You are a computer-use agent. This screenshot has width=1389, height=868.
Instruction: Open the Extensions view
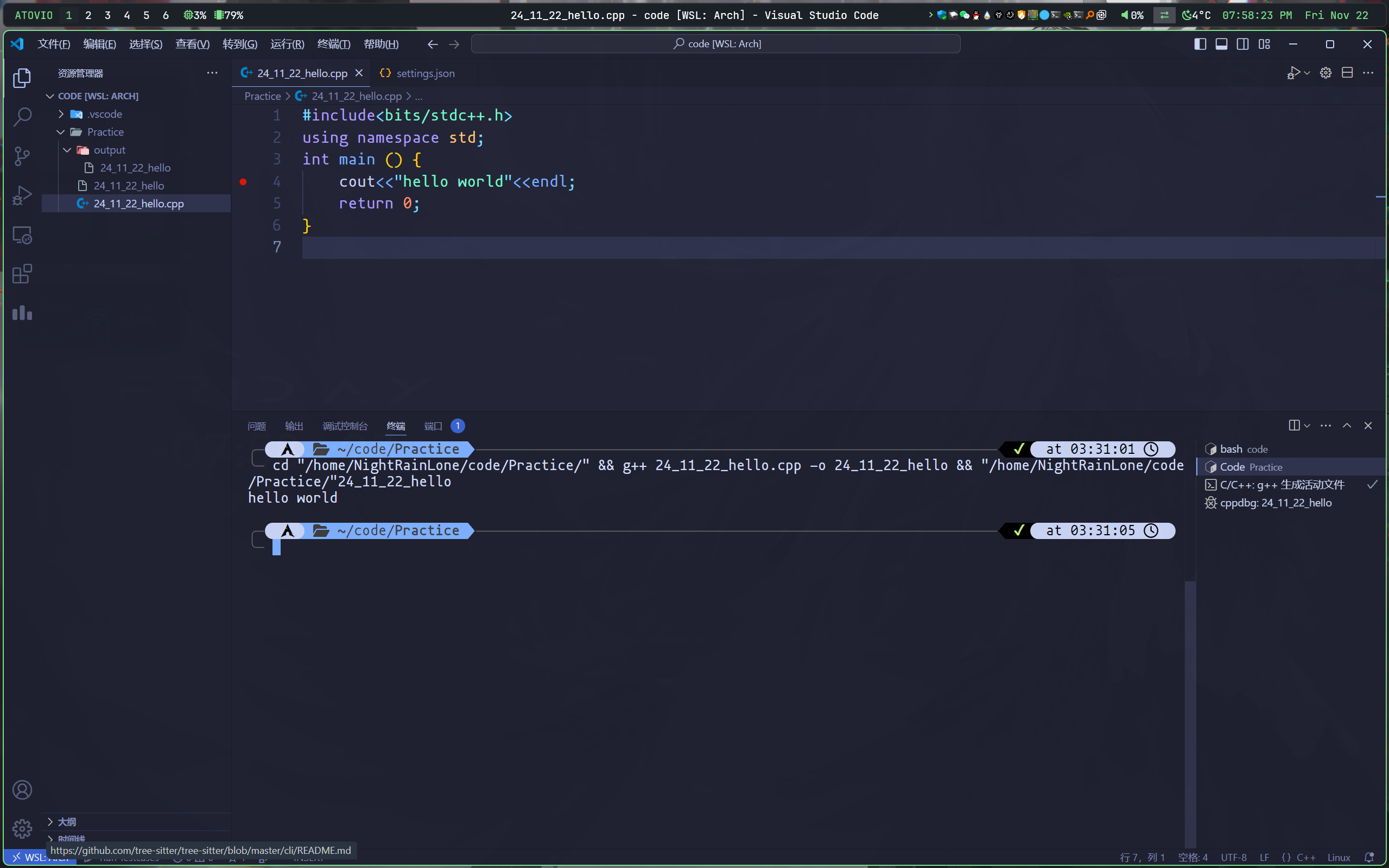22,274
